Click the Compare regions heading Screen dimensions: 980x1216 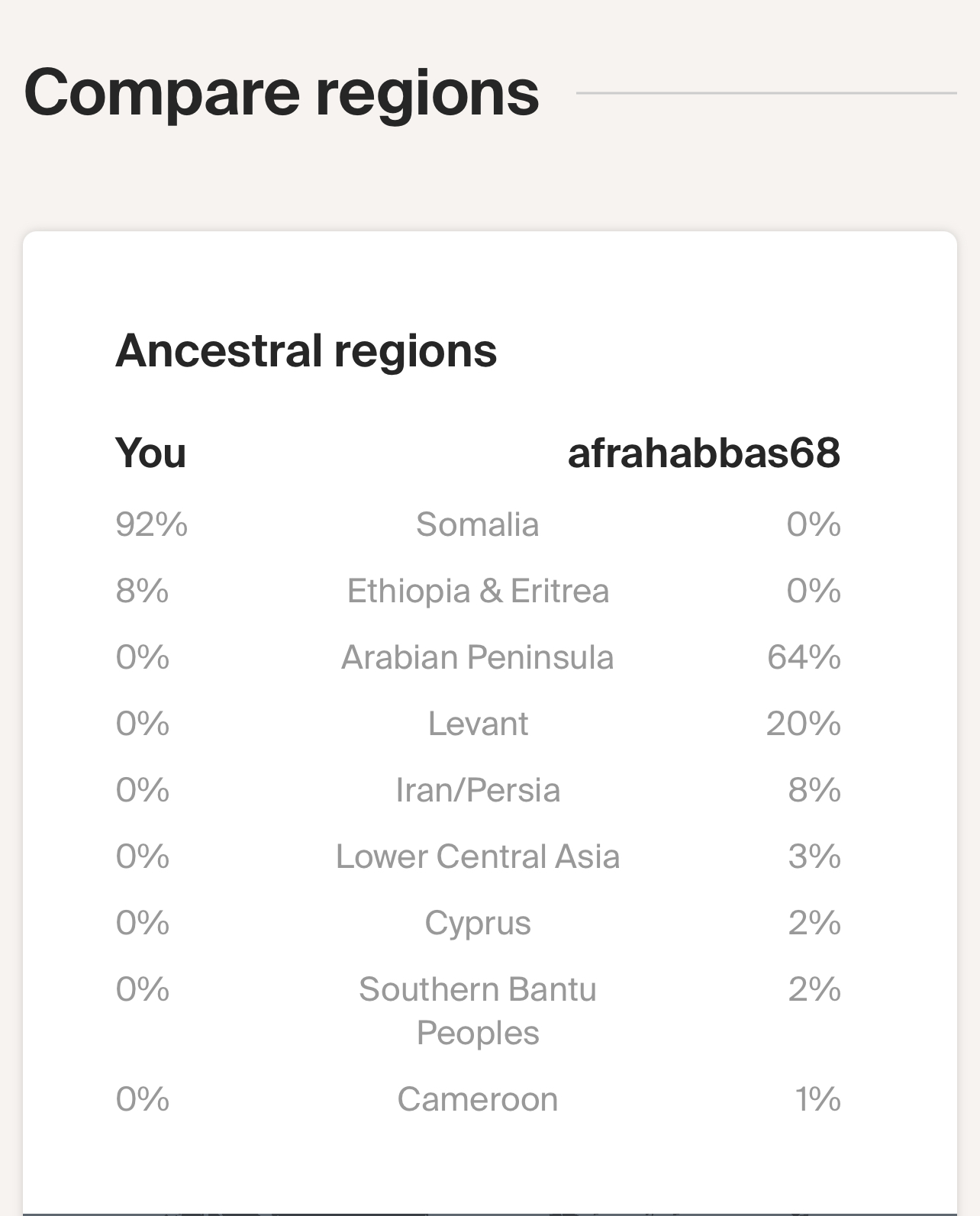(282, 93)
